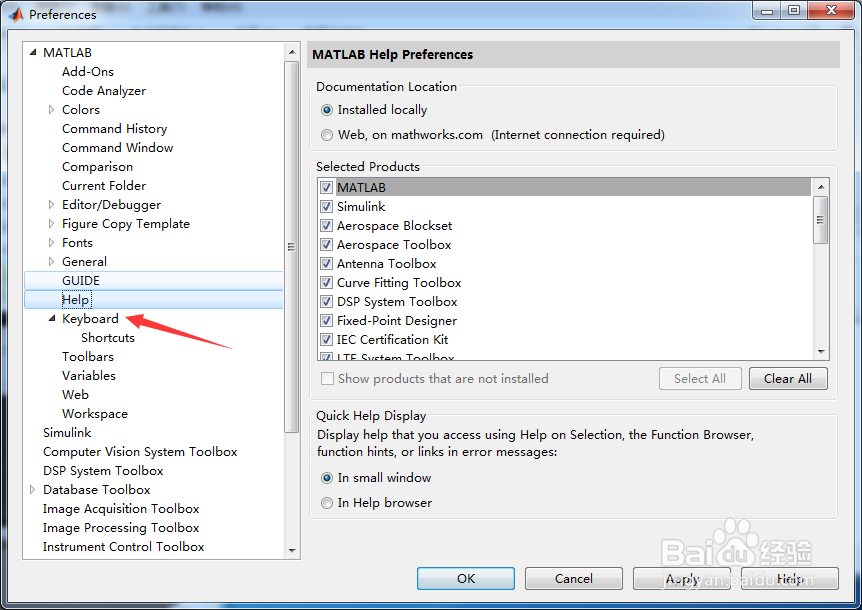
Task: Select Variables preferences
Action: point(89,375)
